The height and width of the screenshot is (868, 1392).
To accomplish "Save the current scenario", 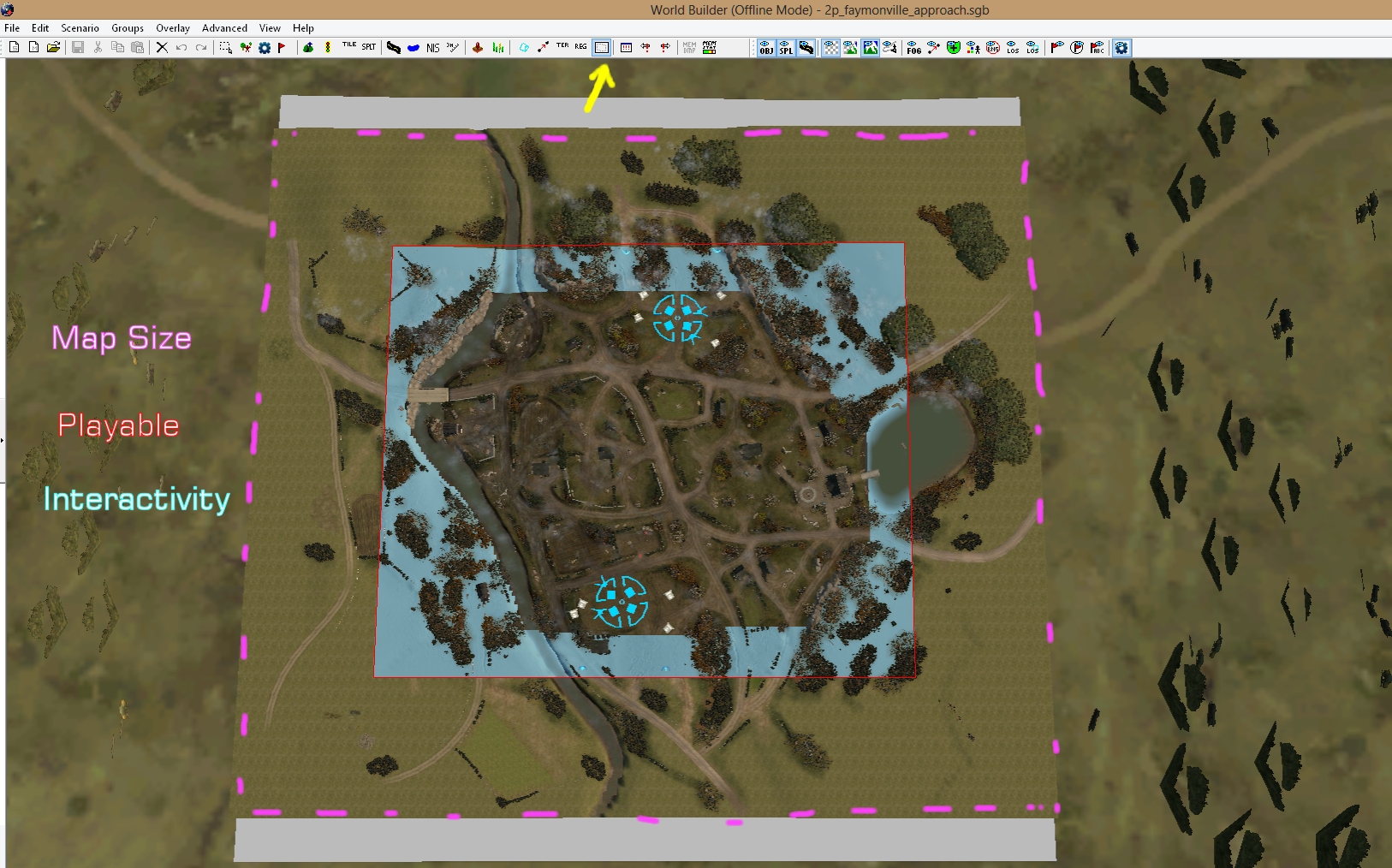I will click(78, 47).
